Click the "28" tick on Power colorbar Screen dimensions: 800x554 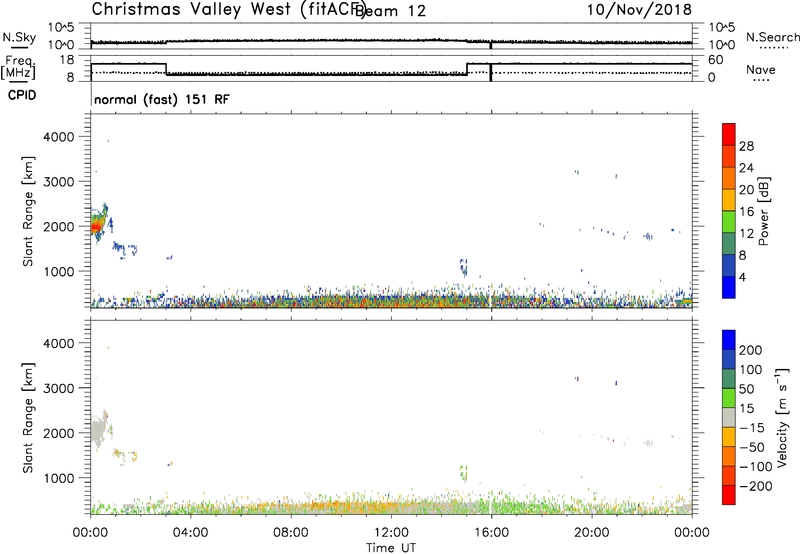pos(746,146)
